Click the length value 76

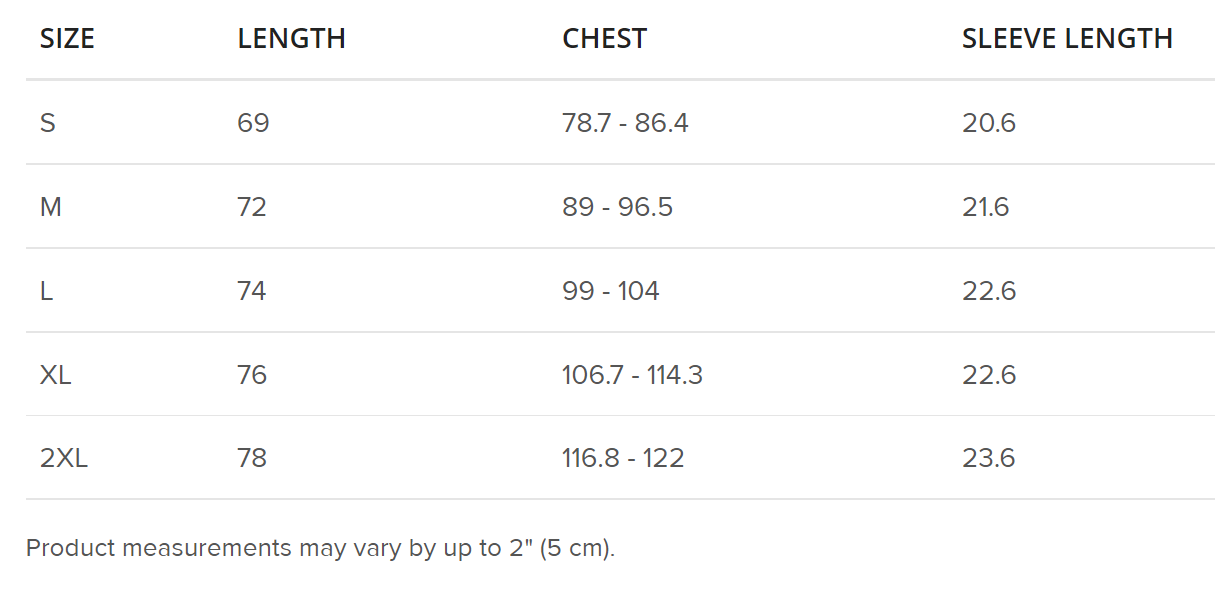(x=252, y=375)
